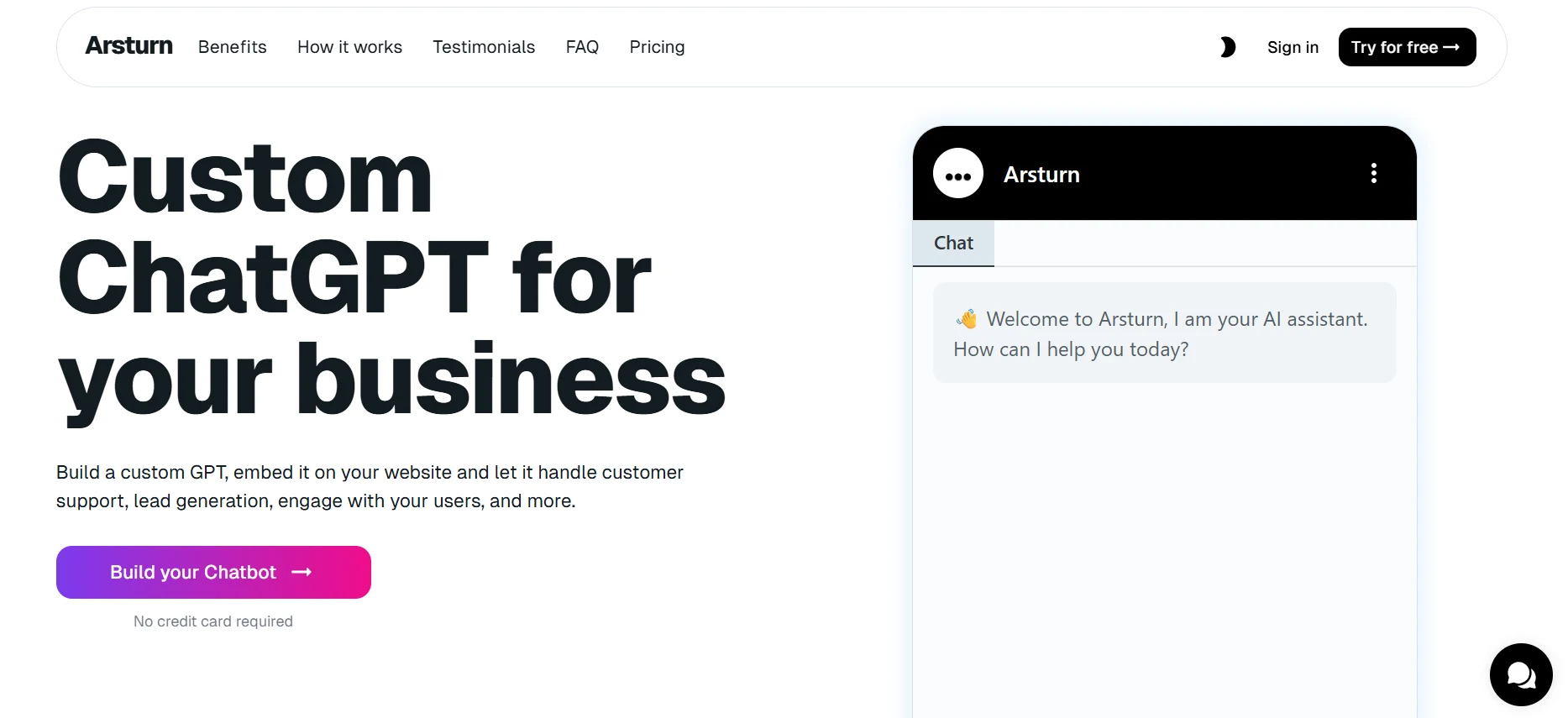Click the Sign in link

coord(1293,47)
